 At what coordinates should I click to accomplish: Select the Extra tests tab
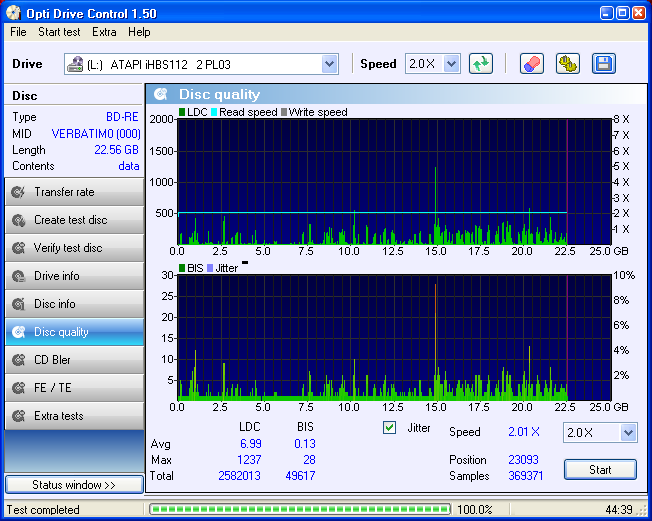click(x=74, y=416)
